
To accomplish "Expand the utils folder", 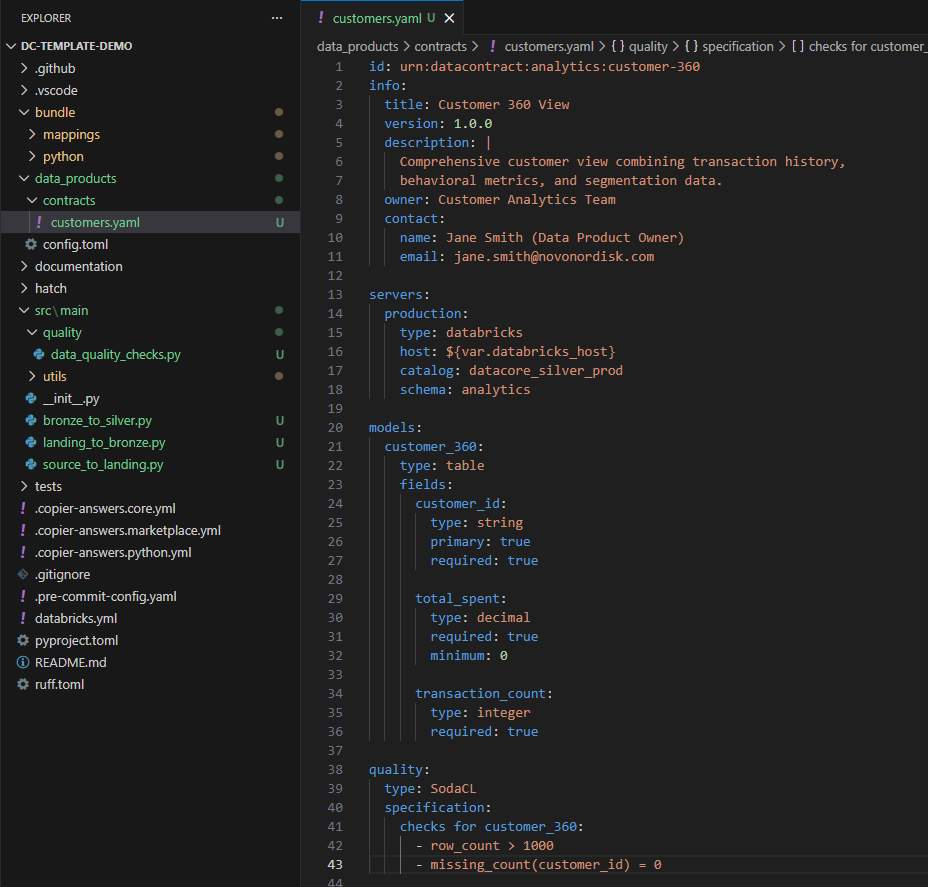I will tap(32, 376).
